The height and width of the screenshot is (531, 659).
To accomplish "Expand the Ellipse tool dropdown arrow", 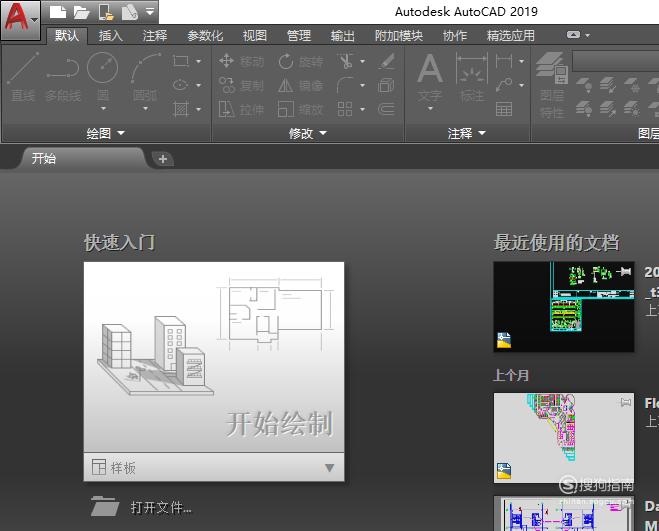I will [x=199, y=85].
